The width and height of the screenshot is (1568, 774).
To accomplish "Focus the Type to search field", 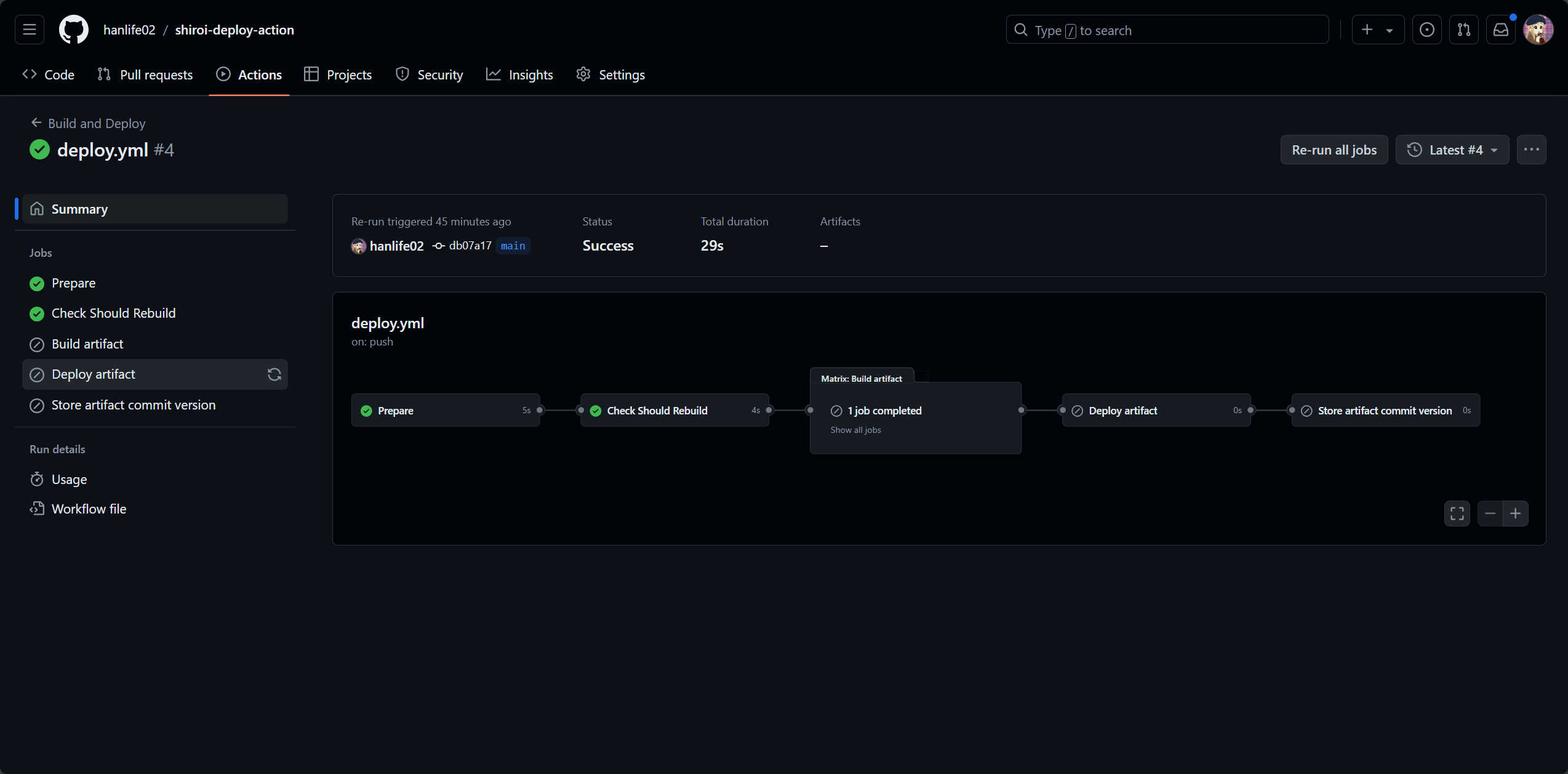I will [1167, 30].
